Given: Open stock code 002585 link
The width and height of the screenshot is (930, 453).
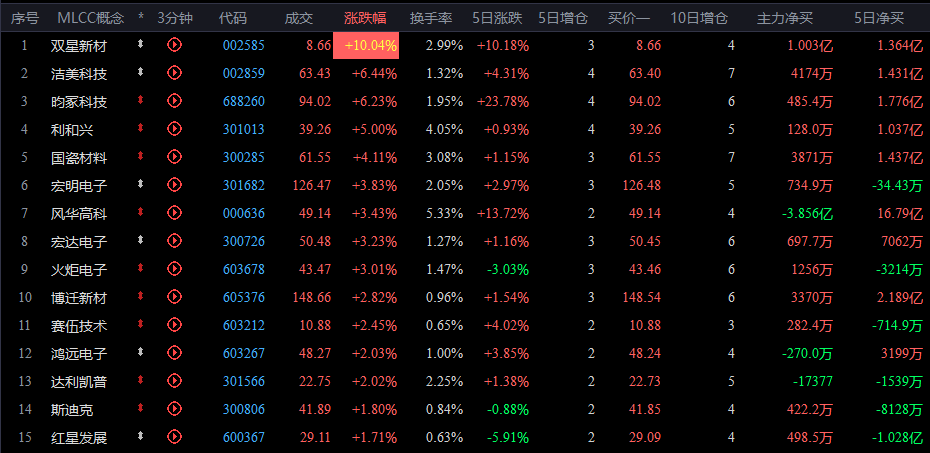Looking at the screenshot, I should [244, 46].
